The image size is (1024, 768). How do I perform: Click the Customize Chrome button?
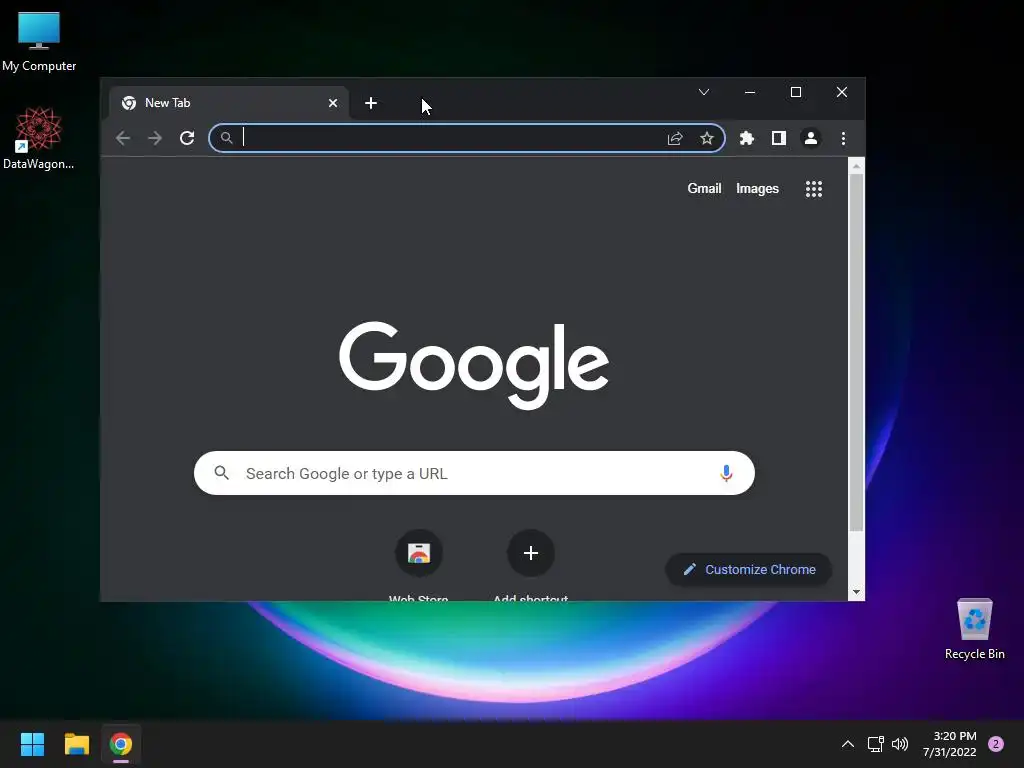point(748,569)
